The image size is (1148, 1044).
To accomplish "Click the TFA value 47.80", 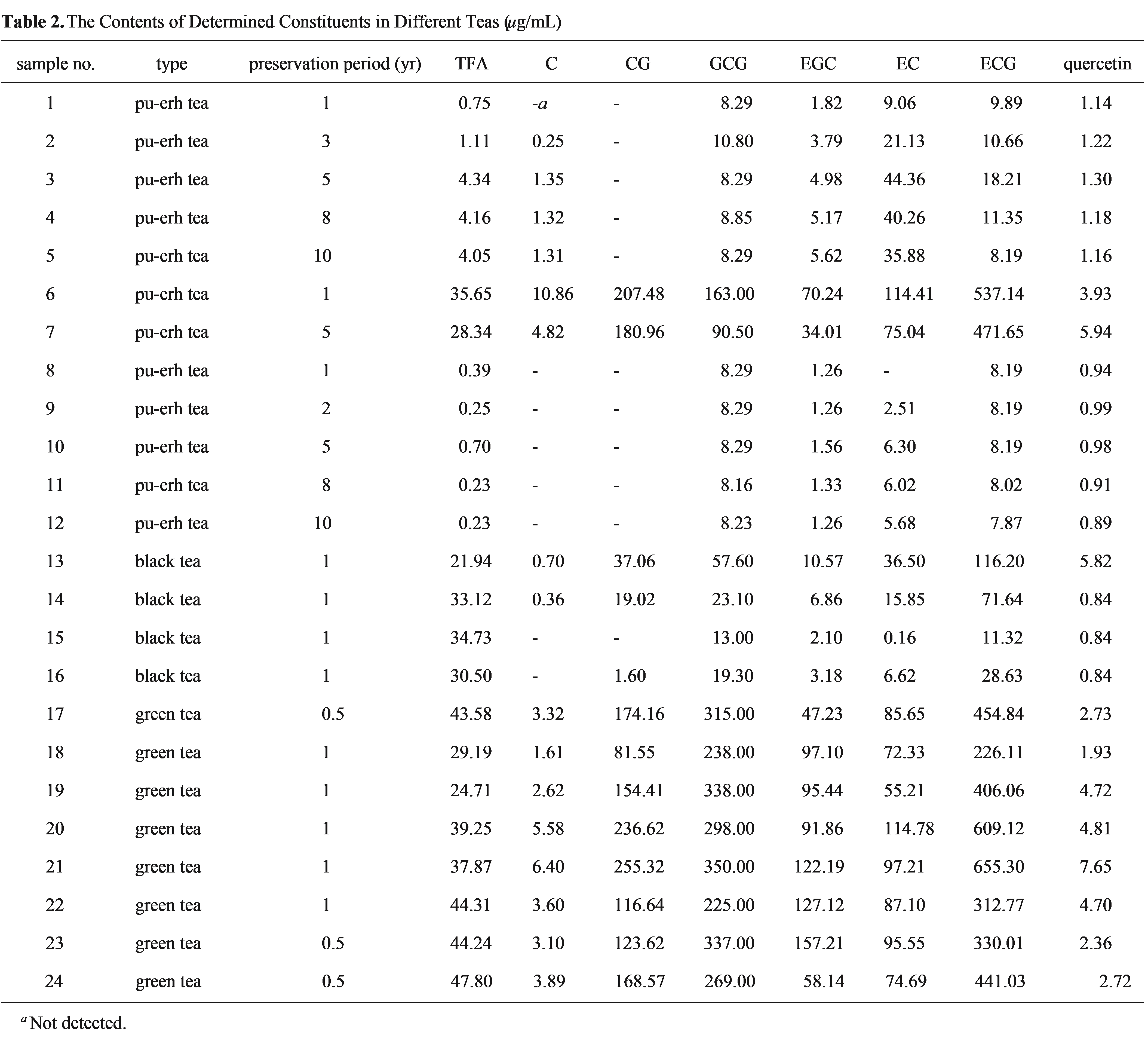I will click(472, 981).
